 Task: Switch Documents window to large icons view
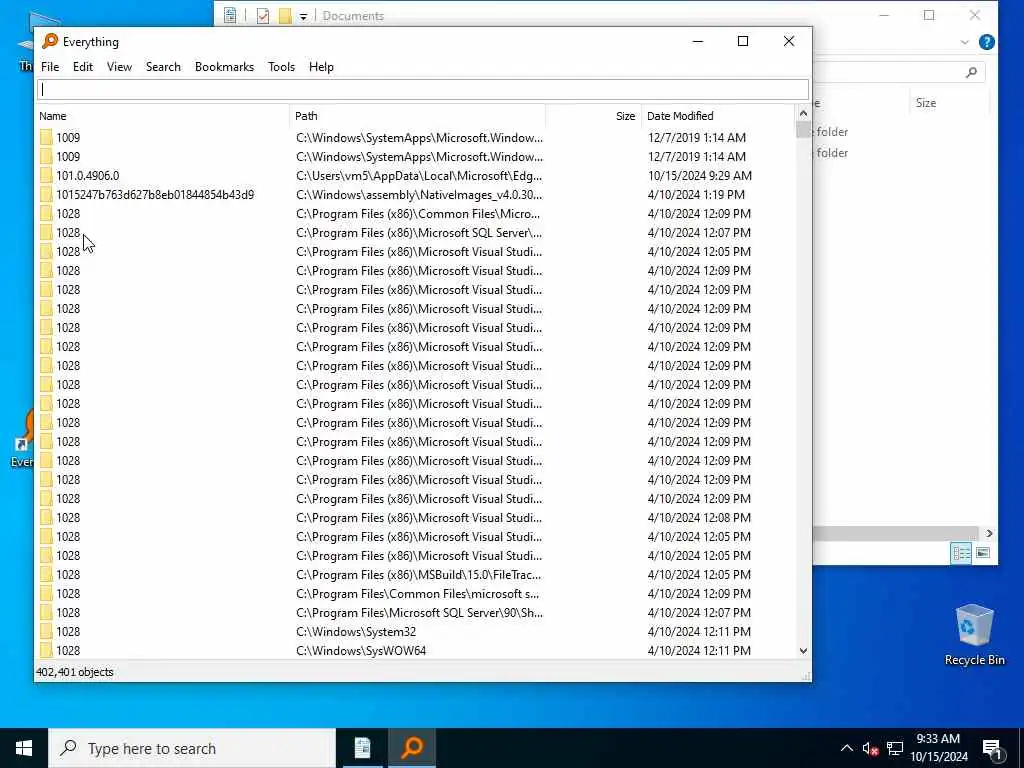coord(982,553)
